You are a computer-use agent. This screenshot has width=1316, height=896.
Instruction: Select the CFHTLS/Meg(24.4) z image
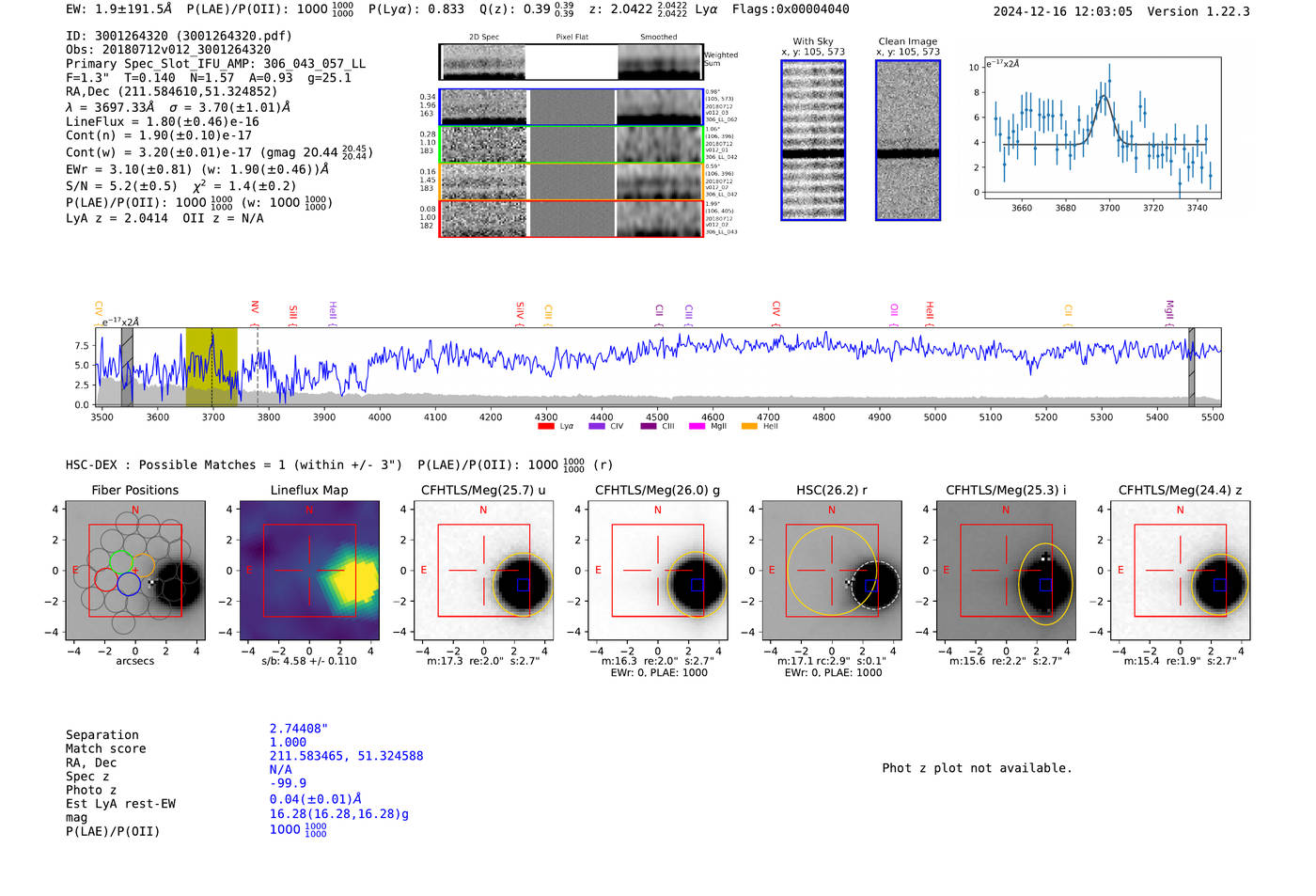1181,571
